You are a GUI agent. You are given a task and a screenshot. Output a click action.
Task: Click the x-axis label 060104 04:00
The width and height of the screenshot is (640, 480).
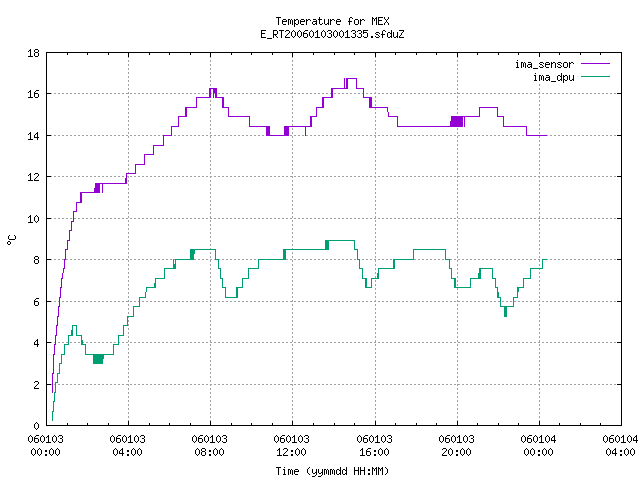(x=620, y=446)
